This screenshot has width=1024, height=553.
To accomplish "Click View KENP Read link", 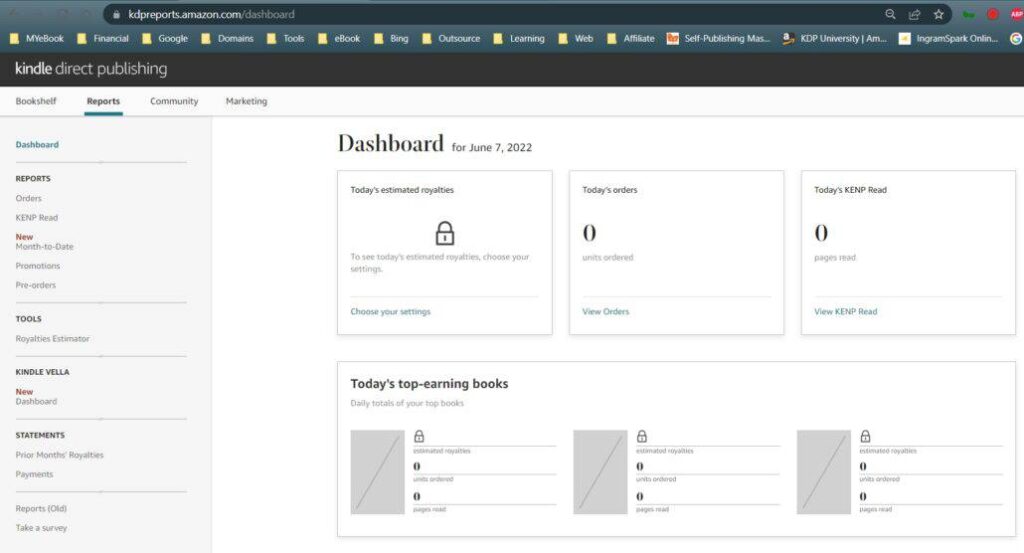I will [846, 311].
